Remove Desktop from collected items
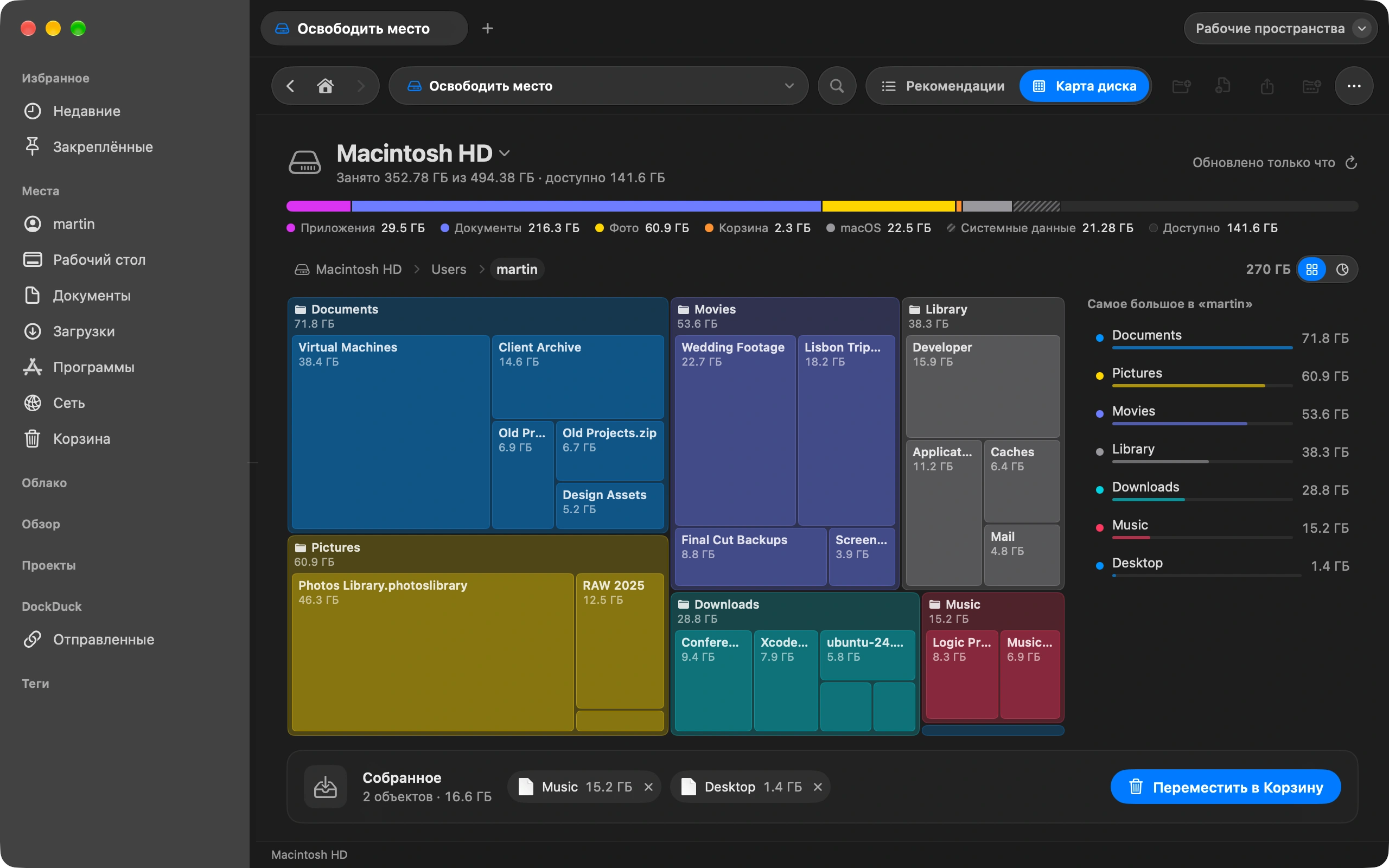Image resolution: width=1389 pixels, height=868 pixels. click(x=818, y=787)
